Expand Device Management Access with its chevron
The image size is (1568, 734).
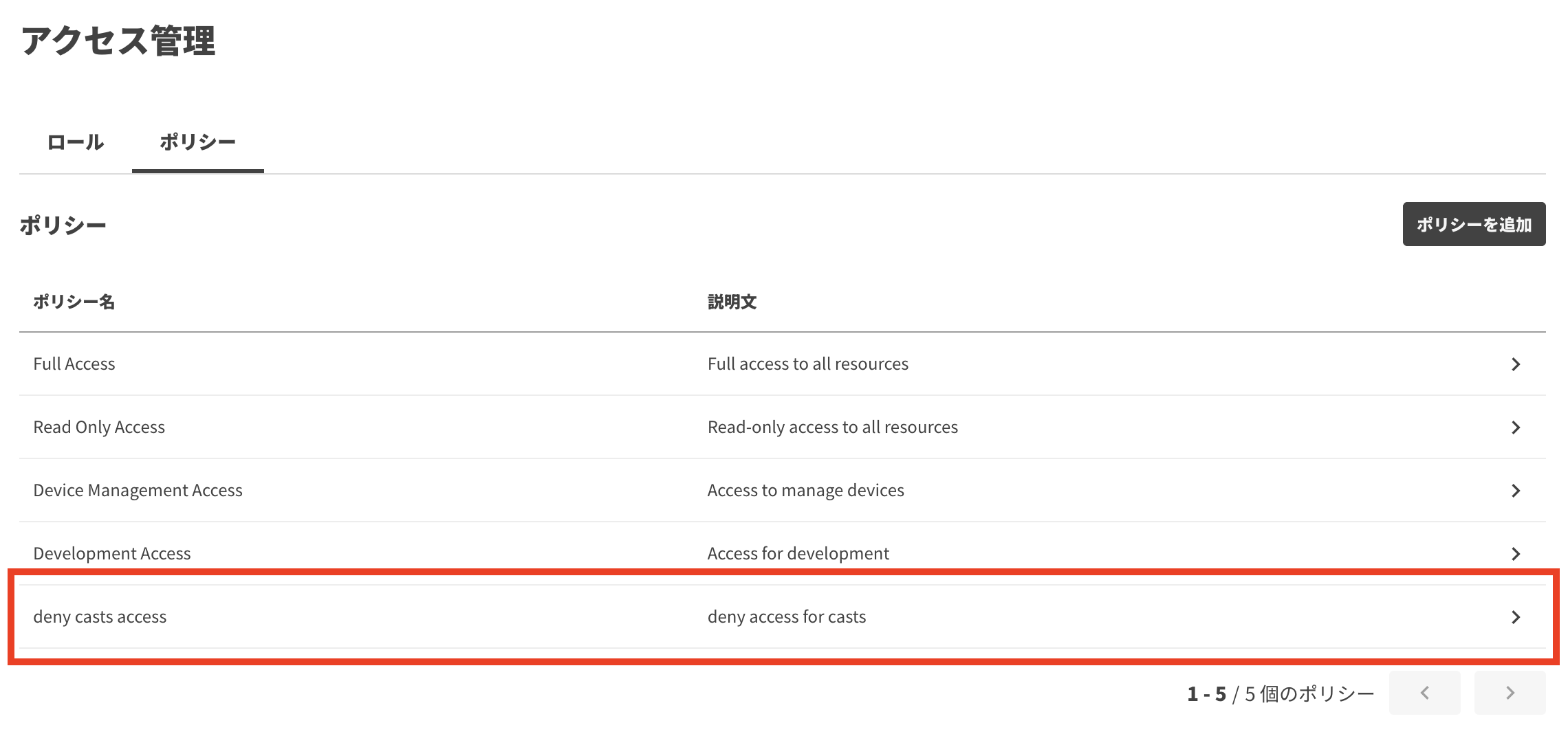pos(1515,491)
